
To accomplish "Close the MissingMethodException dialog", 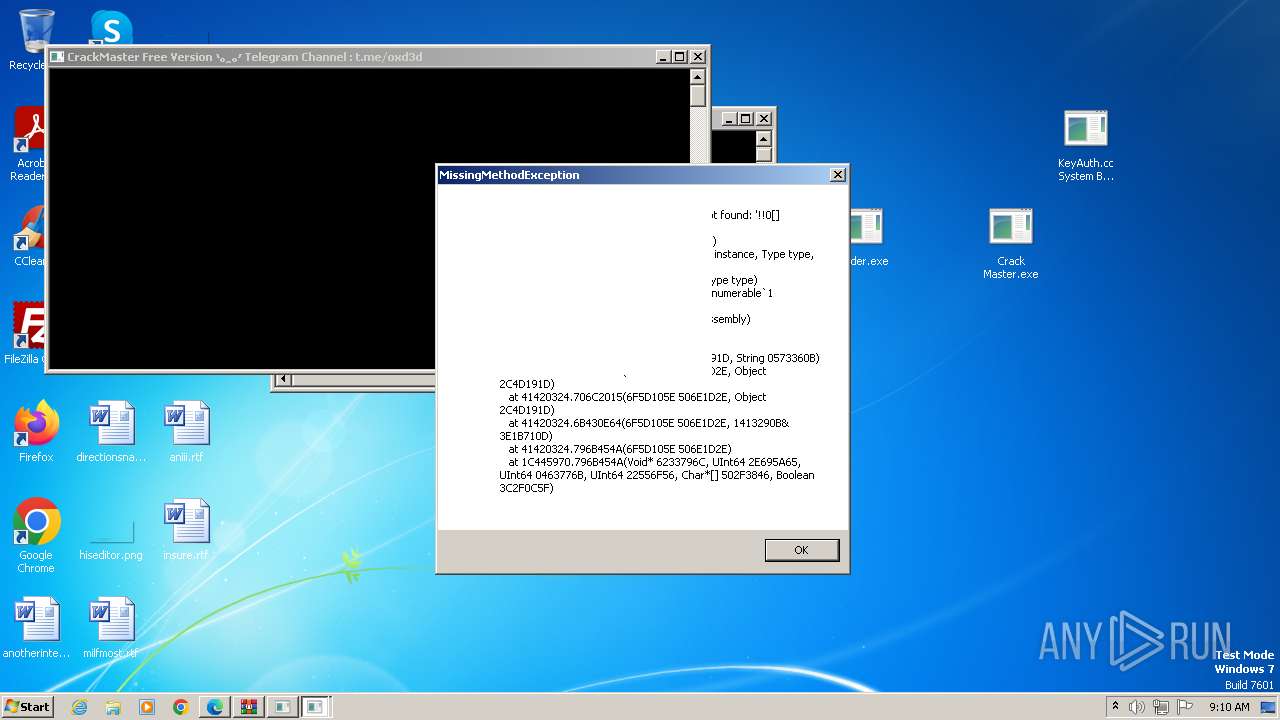I will (x=837, y=175).
